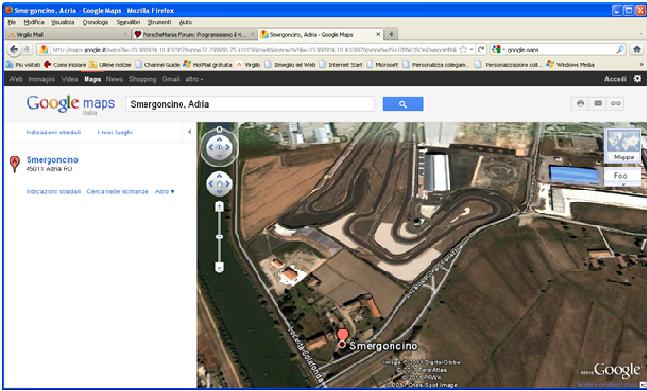
Task: Open the Cronologia menu
Action: (95, 22)
